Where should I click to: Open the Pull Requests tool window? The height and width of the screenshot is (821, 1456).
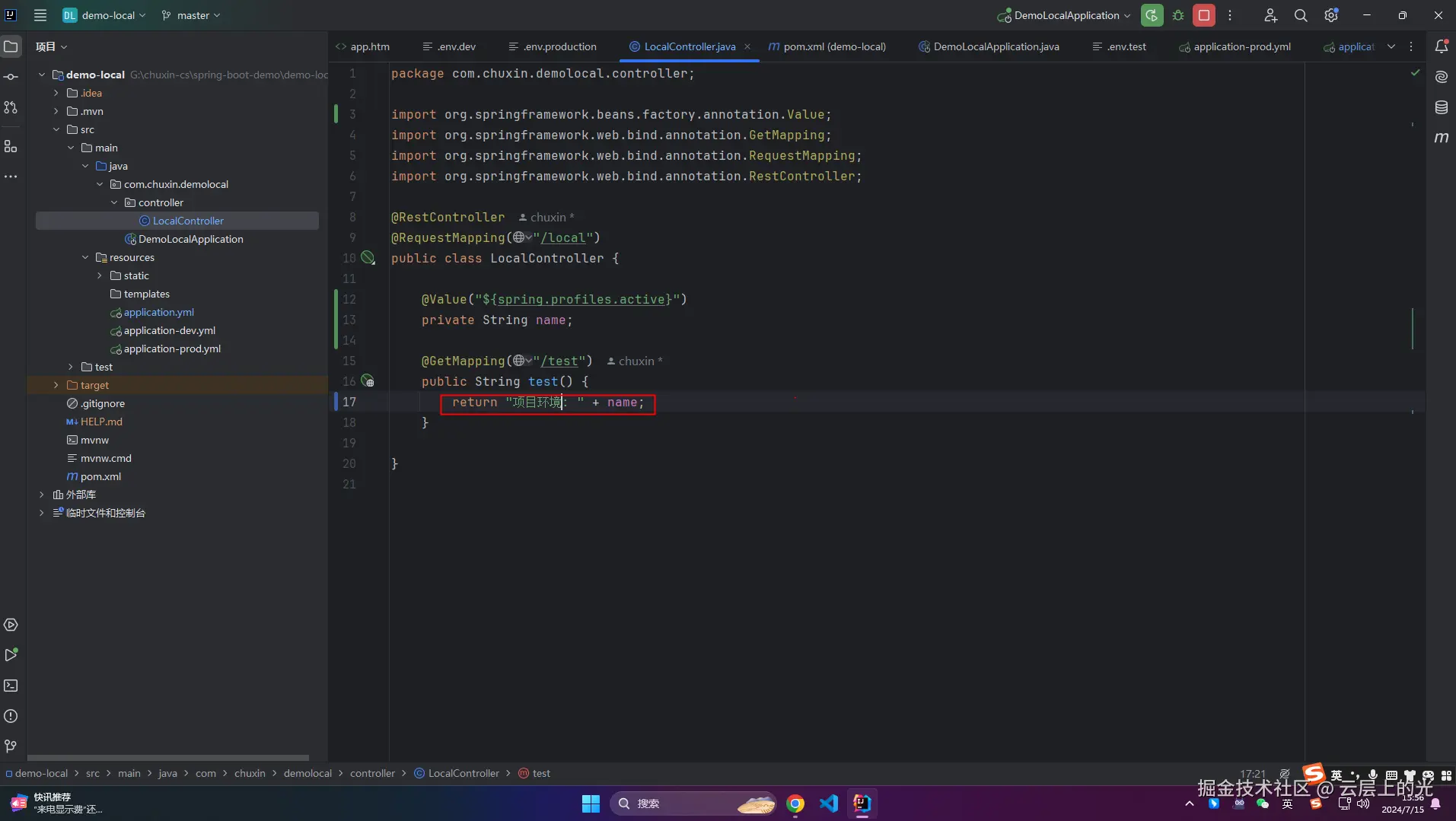(11, 107)
